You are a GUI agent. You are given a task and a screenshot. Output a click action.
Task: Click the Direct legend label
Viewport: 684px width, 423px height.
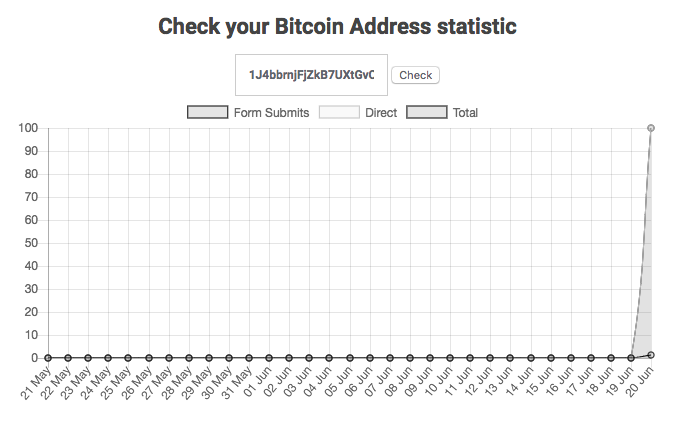click(x=381, y=113)
